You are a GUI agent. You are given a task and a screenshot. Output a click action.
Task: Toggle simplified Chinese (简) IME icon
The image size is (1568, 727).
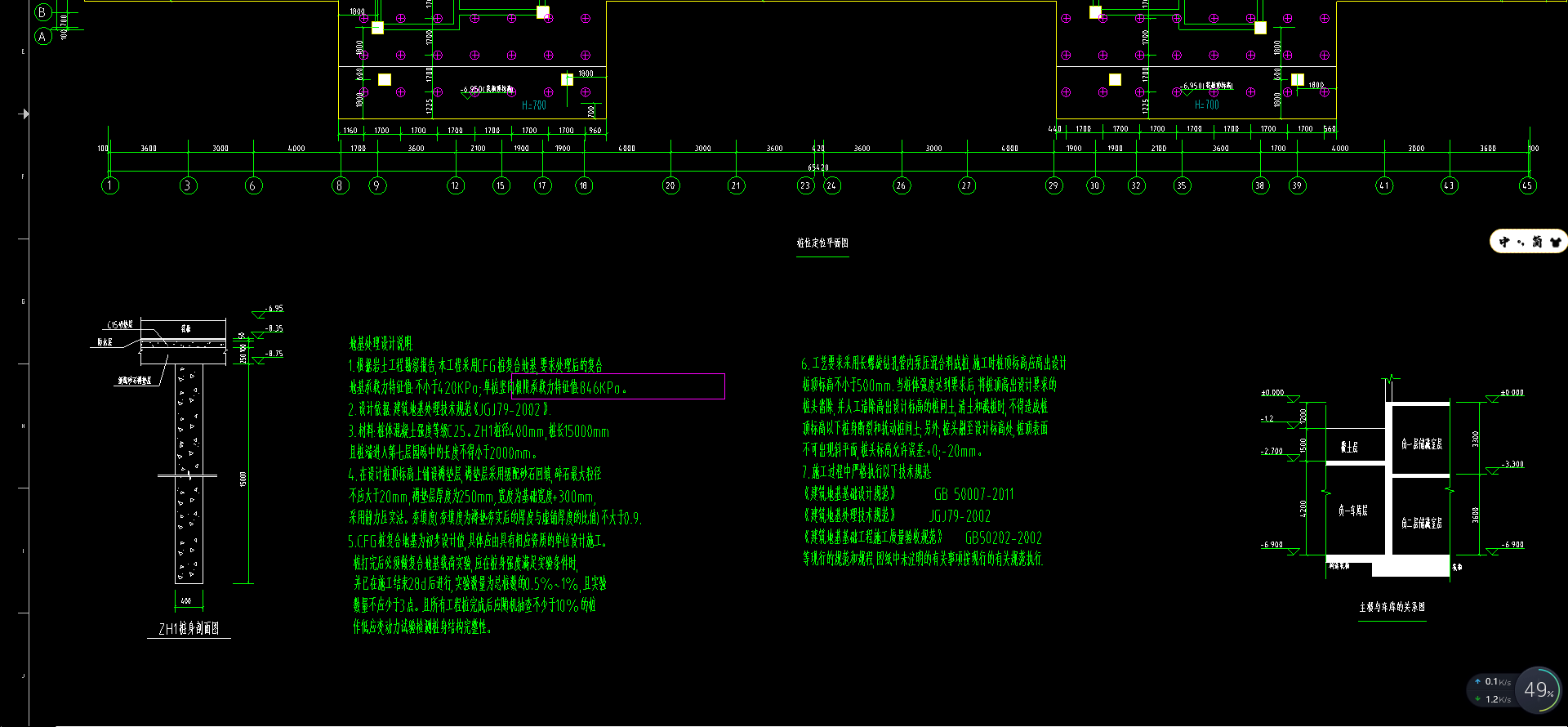(x=1537, y=242)
